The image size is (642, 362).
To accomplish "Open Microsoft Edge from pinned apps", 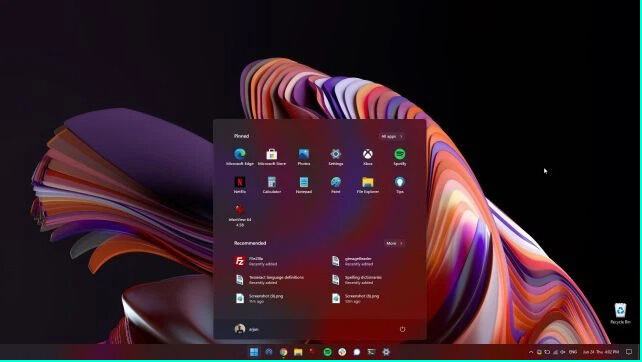I will coord(240,157).
